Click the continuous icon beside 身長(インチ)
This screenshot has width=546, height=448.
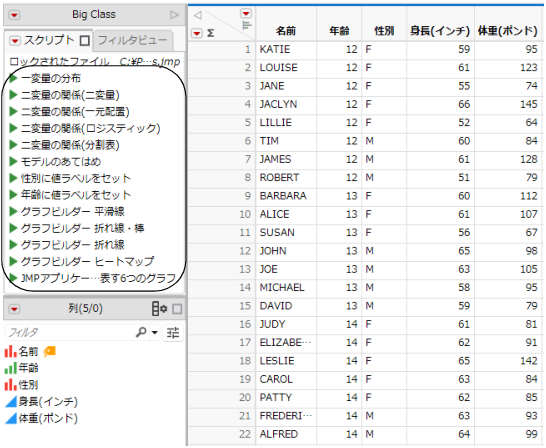point(10,402)
